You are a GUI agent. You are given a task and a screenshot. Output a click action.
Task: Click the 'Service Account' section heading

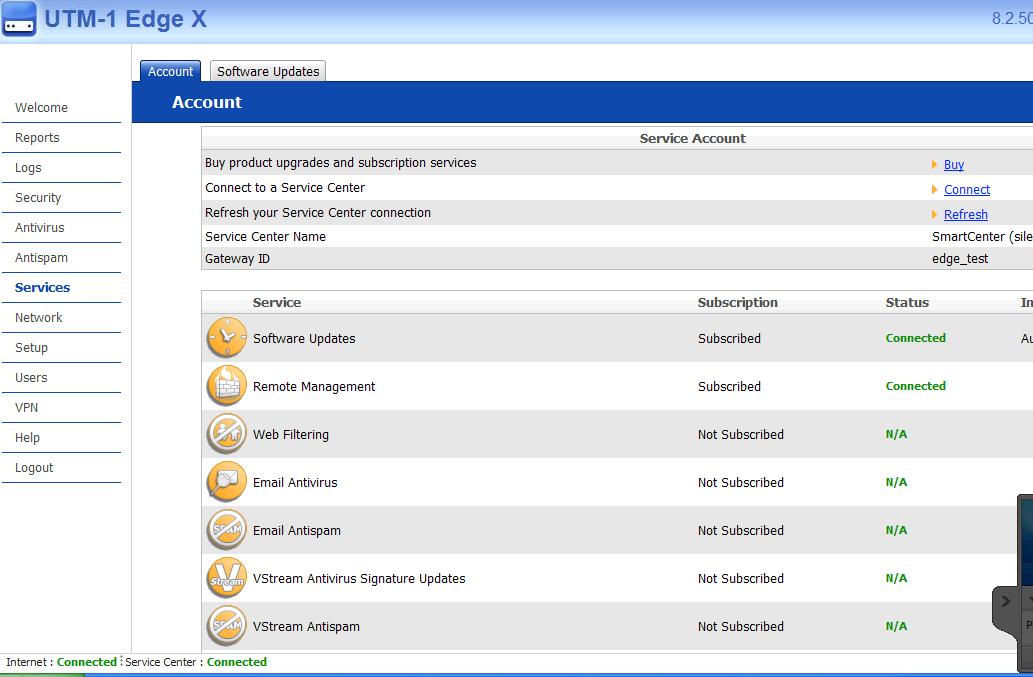[692, 138]
